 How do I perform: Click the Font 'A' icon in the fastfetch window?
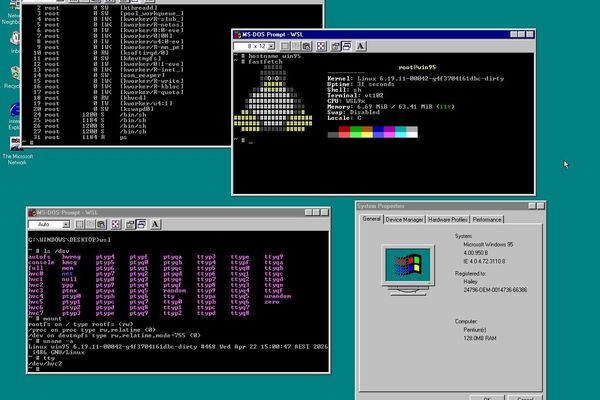click(x=360, y=47)
